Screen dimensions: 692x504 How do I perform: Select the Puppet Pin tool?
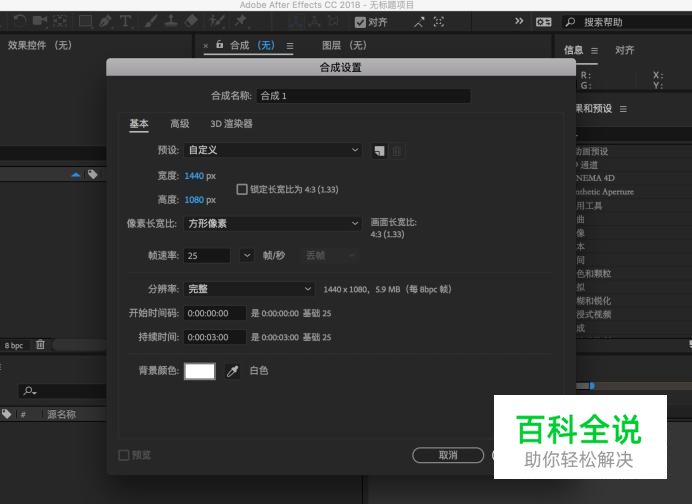point(241,21)
